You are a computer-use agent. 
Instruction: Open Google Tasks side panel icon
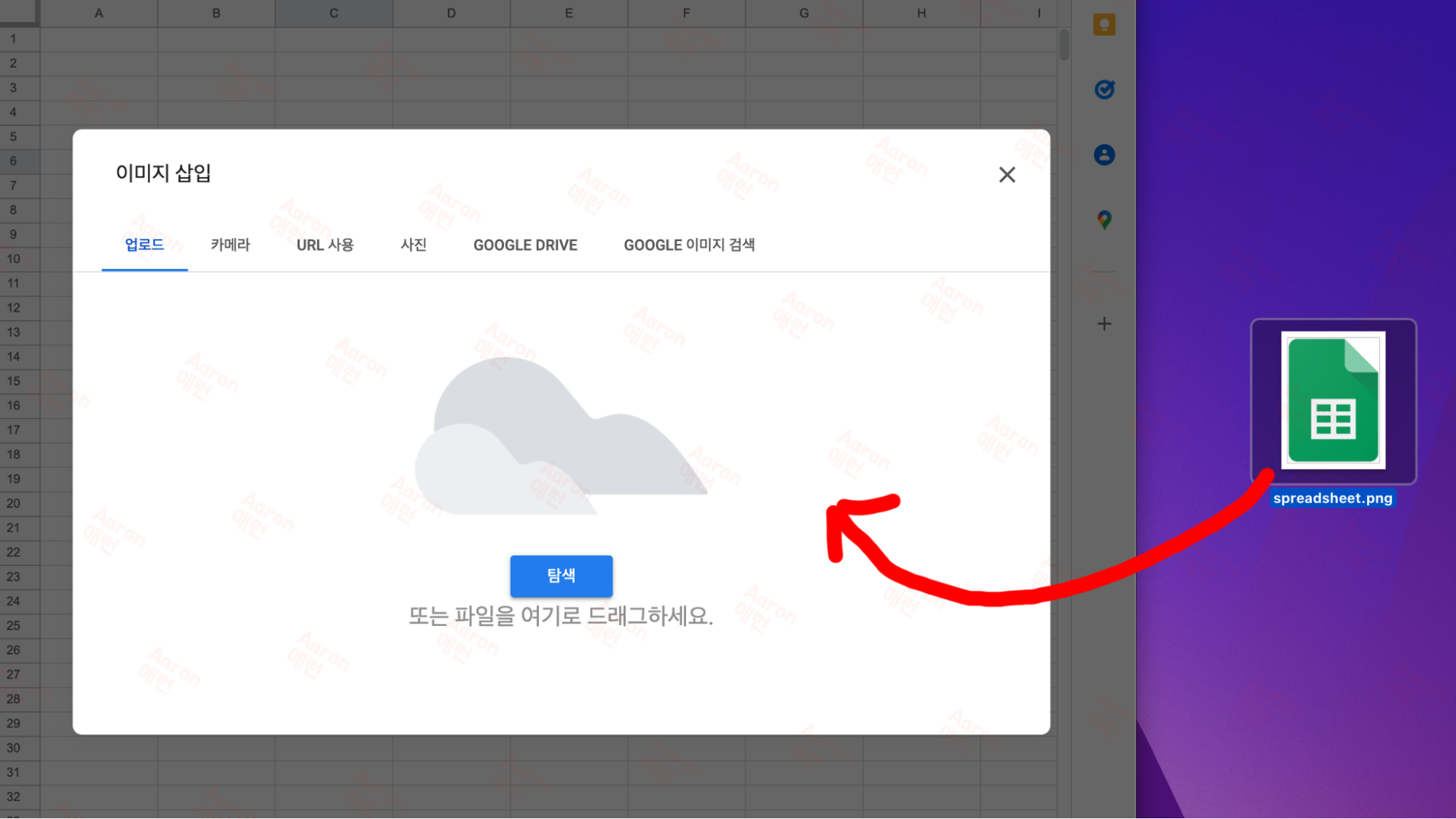click(x=1104, y=90)
